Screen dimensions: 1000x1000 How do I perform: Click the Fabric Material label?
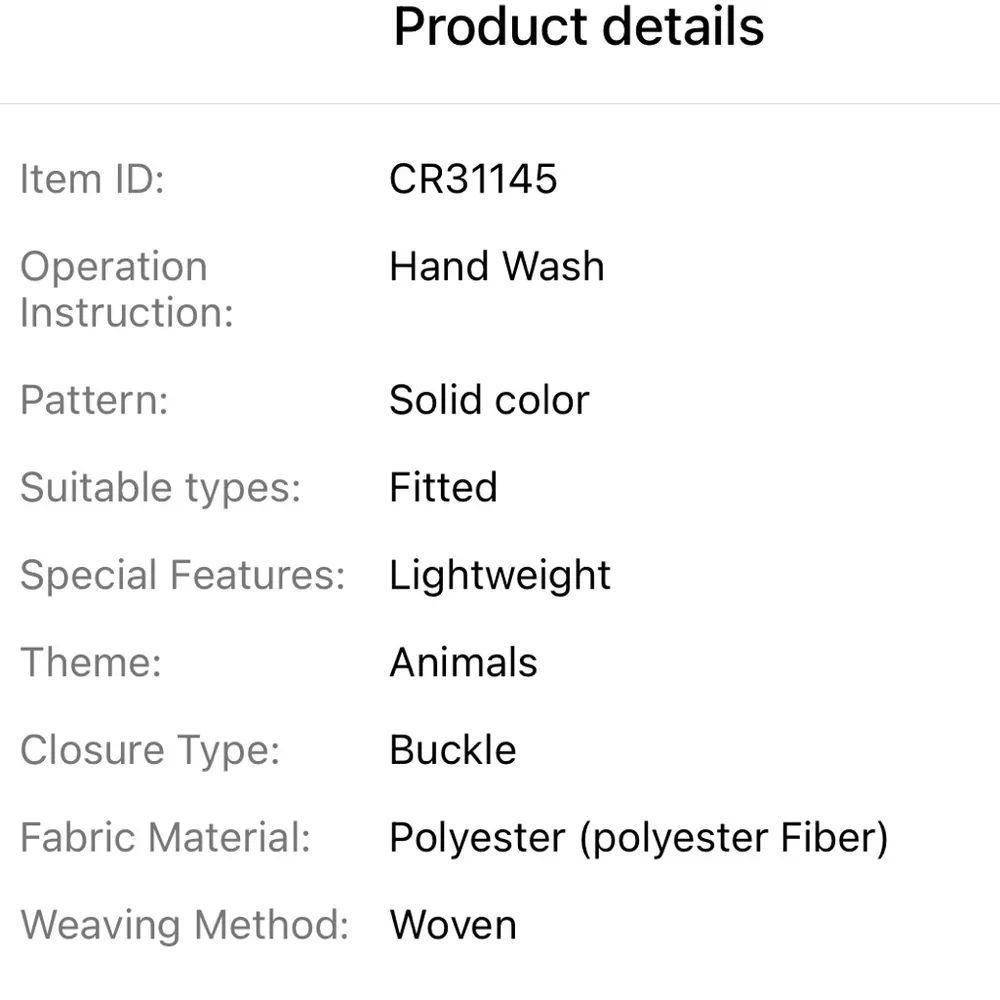(165, 838)
